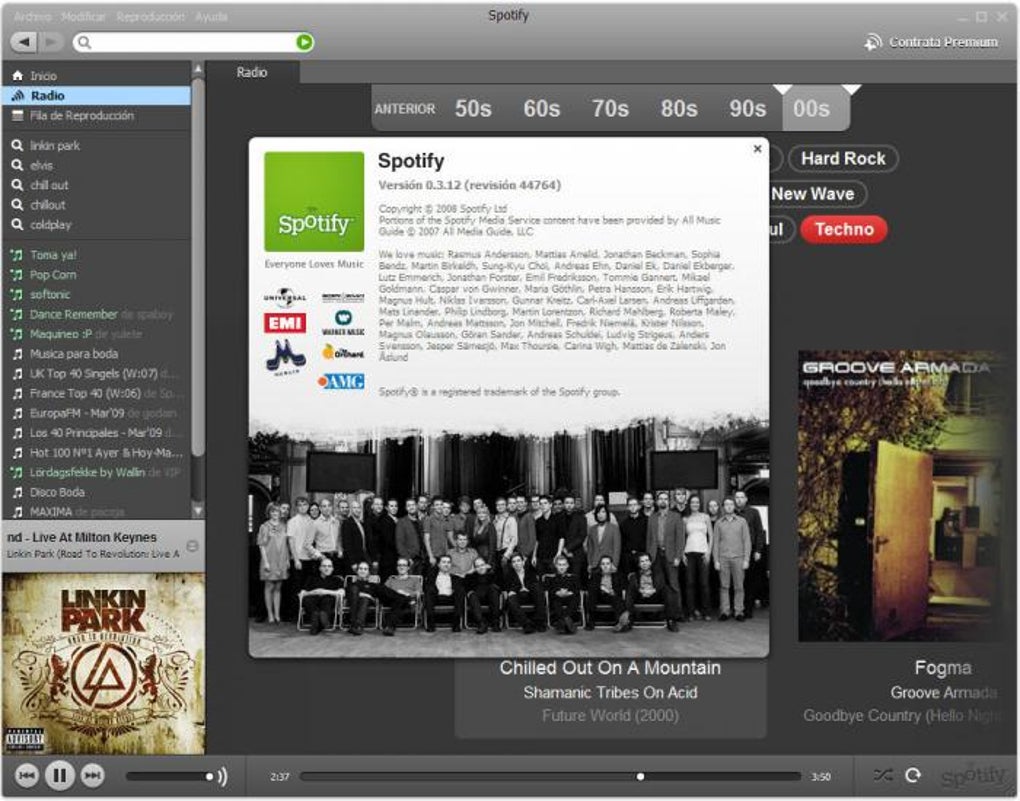Screen dimensions: 1020x801
Task: Open the chillout saved search
Action: pyautogui.click(x=97, y=205)
